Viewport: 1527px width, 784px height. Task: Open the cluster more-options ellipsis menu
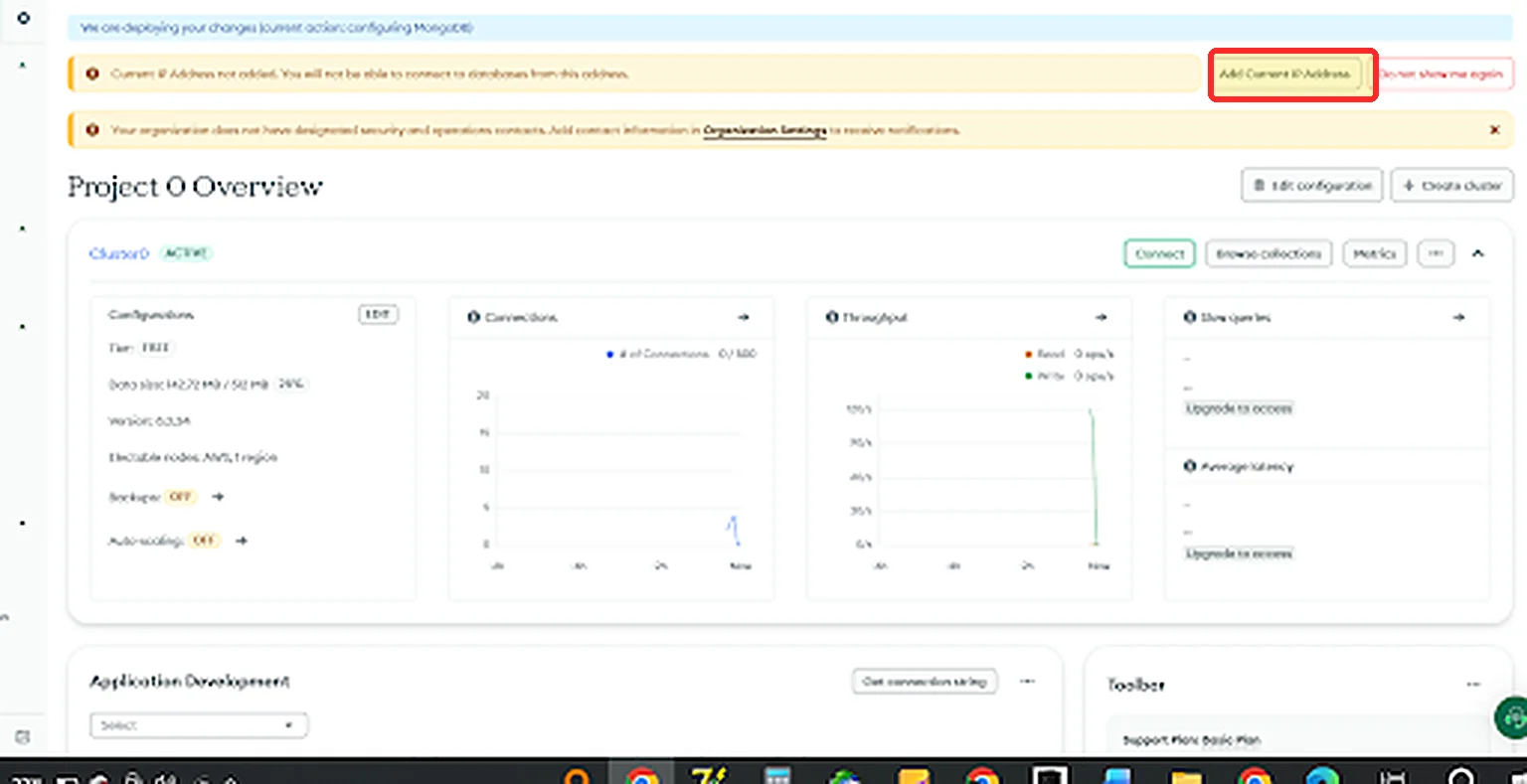pos(1436,254)
